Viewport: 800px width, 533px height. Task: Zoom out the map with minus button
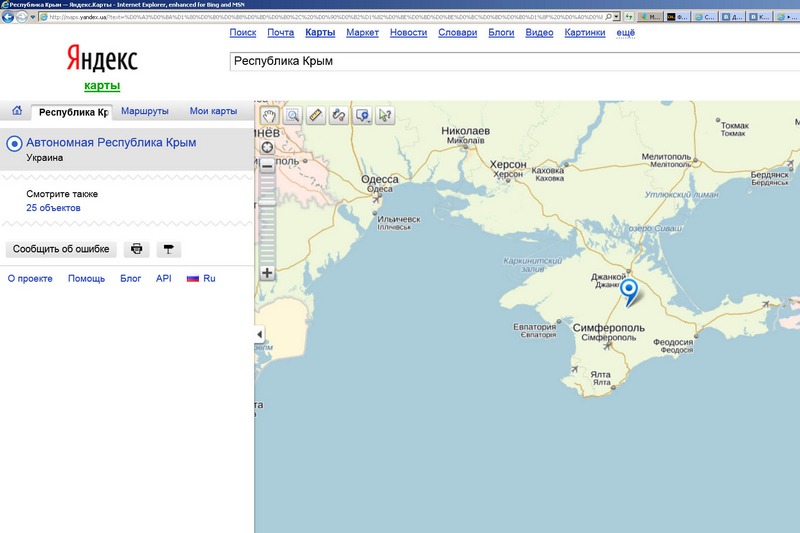[x=267, y=166]
